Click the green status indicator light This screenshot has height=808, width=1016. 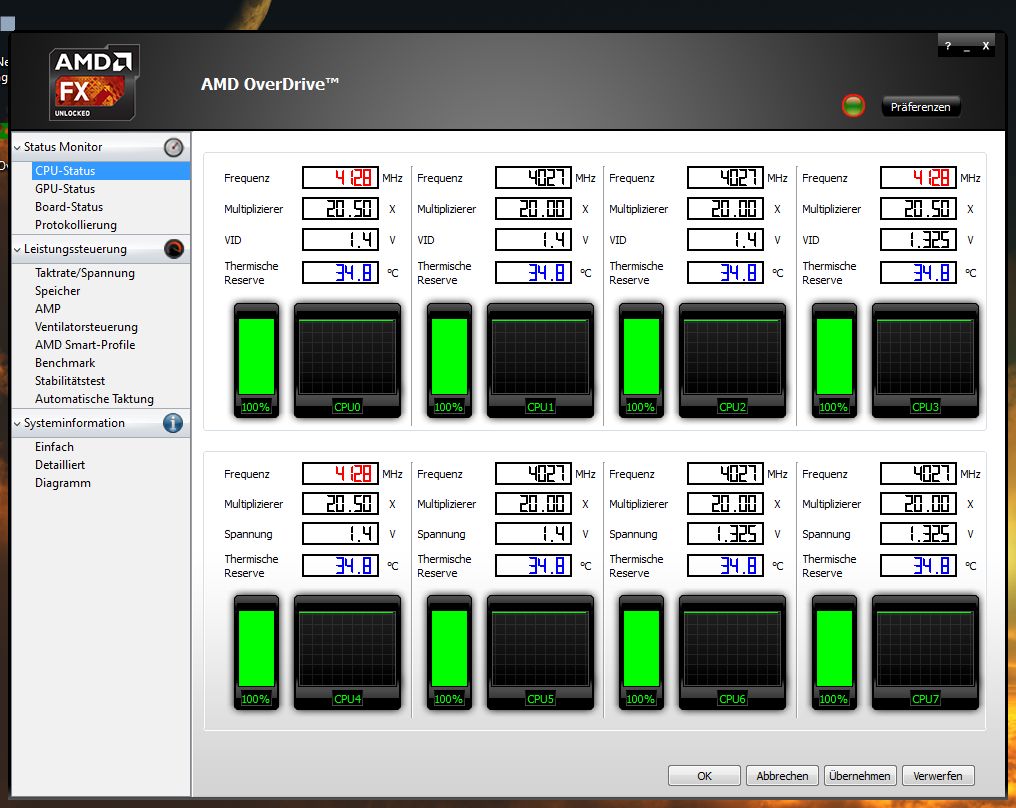(x=853, y=106)
